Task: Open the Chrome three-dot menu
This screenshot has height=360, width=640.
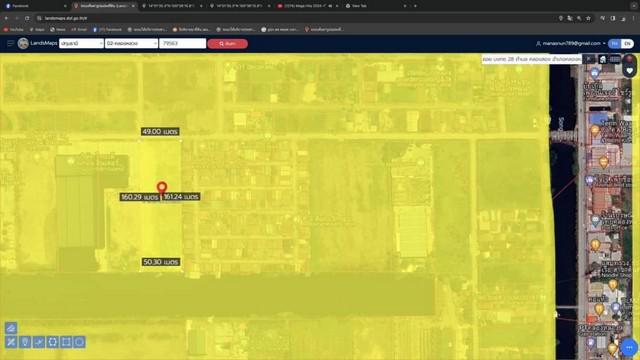Action: pyautogui.click(x=634, y=18)
